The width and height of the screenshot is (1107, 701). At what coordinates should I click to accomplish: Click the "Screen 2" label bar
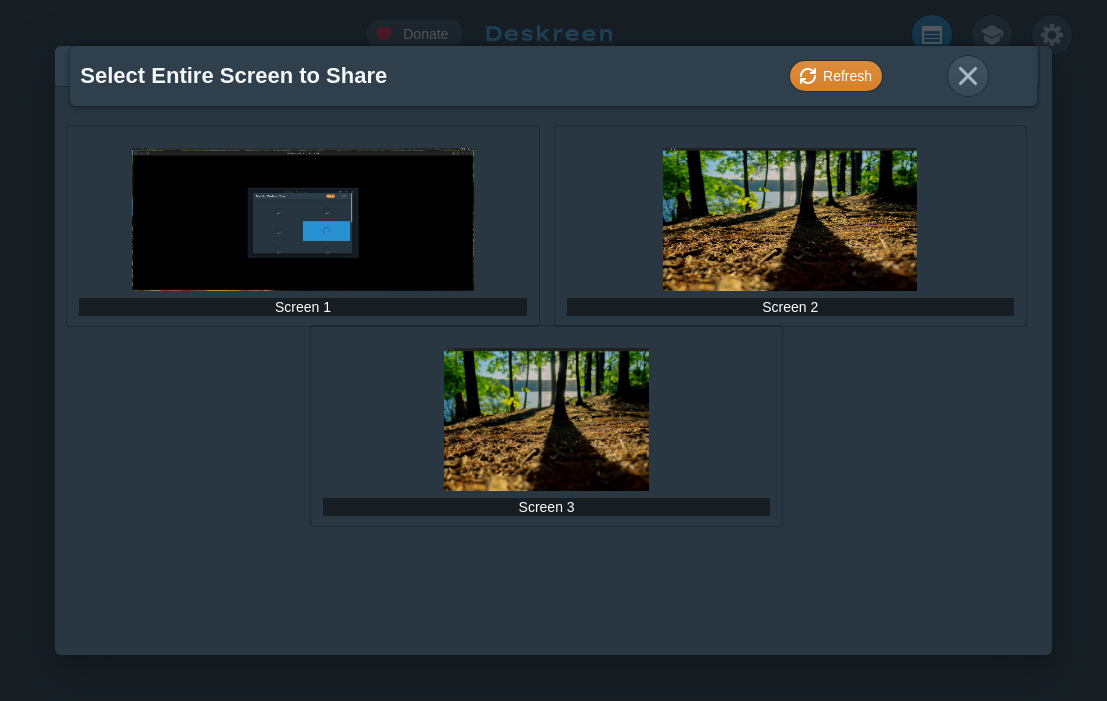[x=789, y=307]
